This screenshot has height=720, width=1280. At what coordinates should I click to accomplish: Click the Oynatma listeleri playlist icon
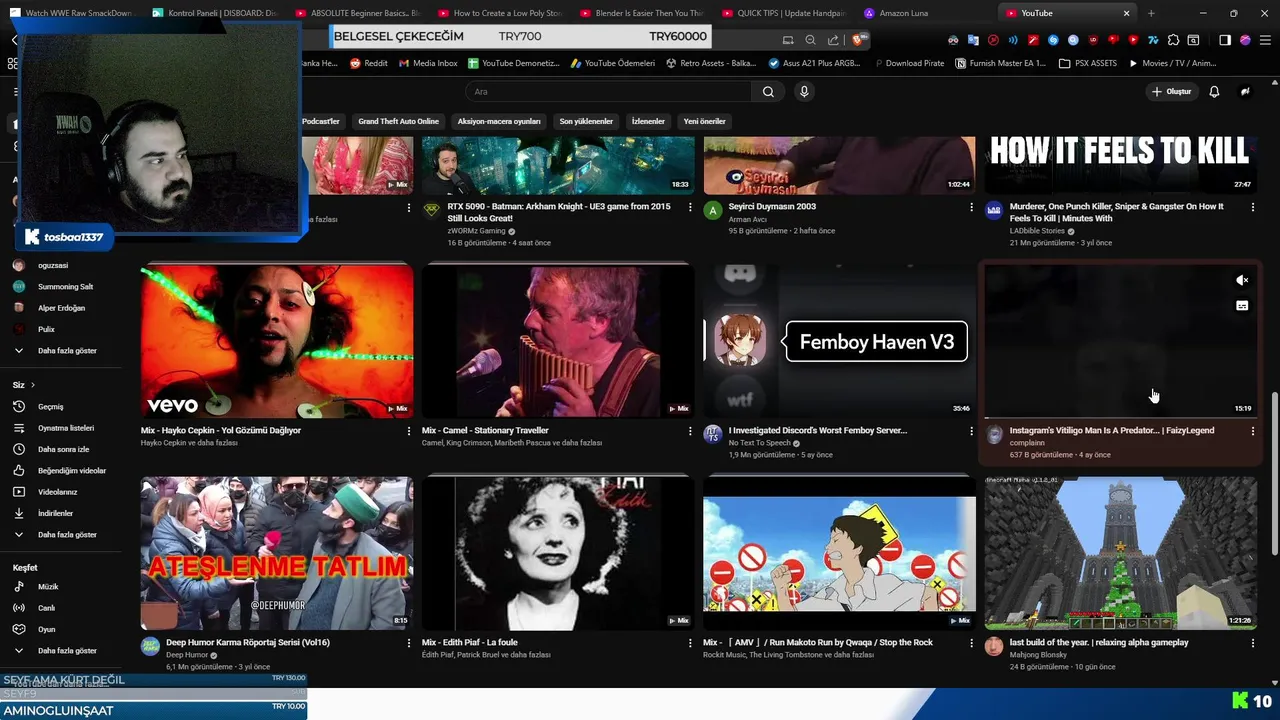pyautogui.click(x=18, y=428)
